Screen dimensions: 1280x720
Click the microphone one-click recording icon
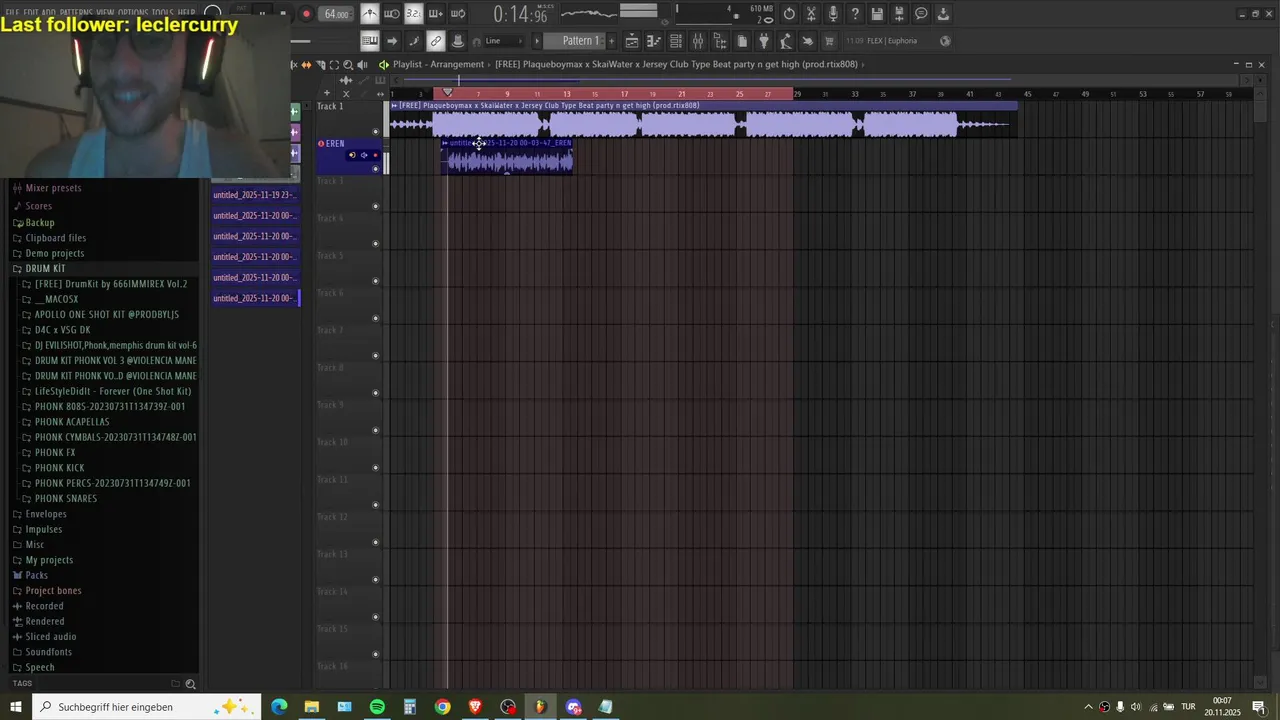click(833, 14)
